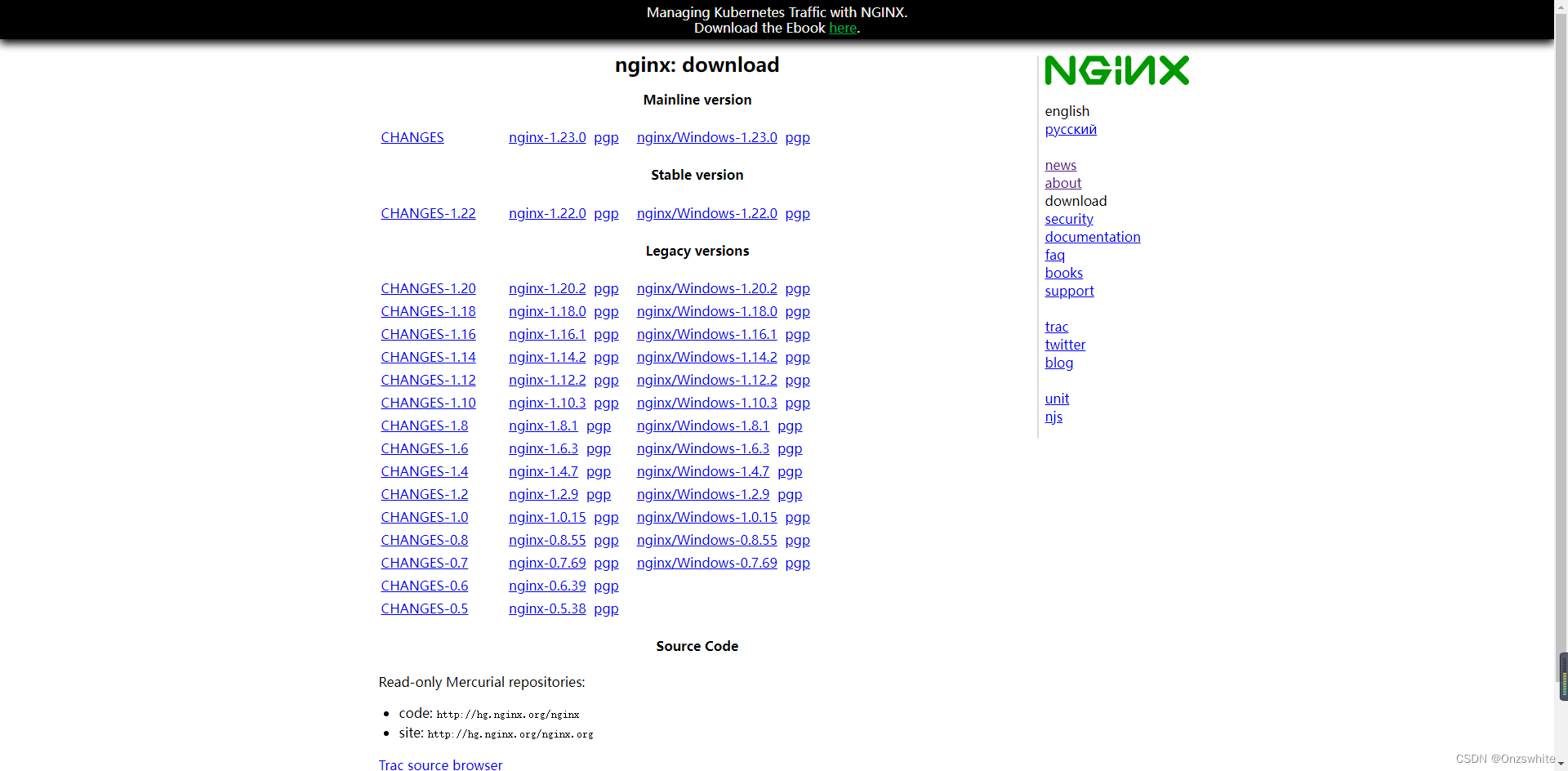Open CHANGES-1.4 link
This screenshot has height=771, width=1568.
click(425, 471)
